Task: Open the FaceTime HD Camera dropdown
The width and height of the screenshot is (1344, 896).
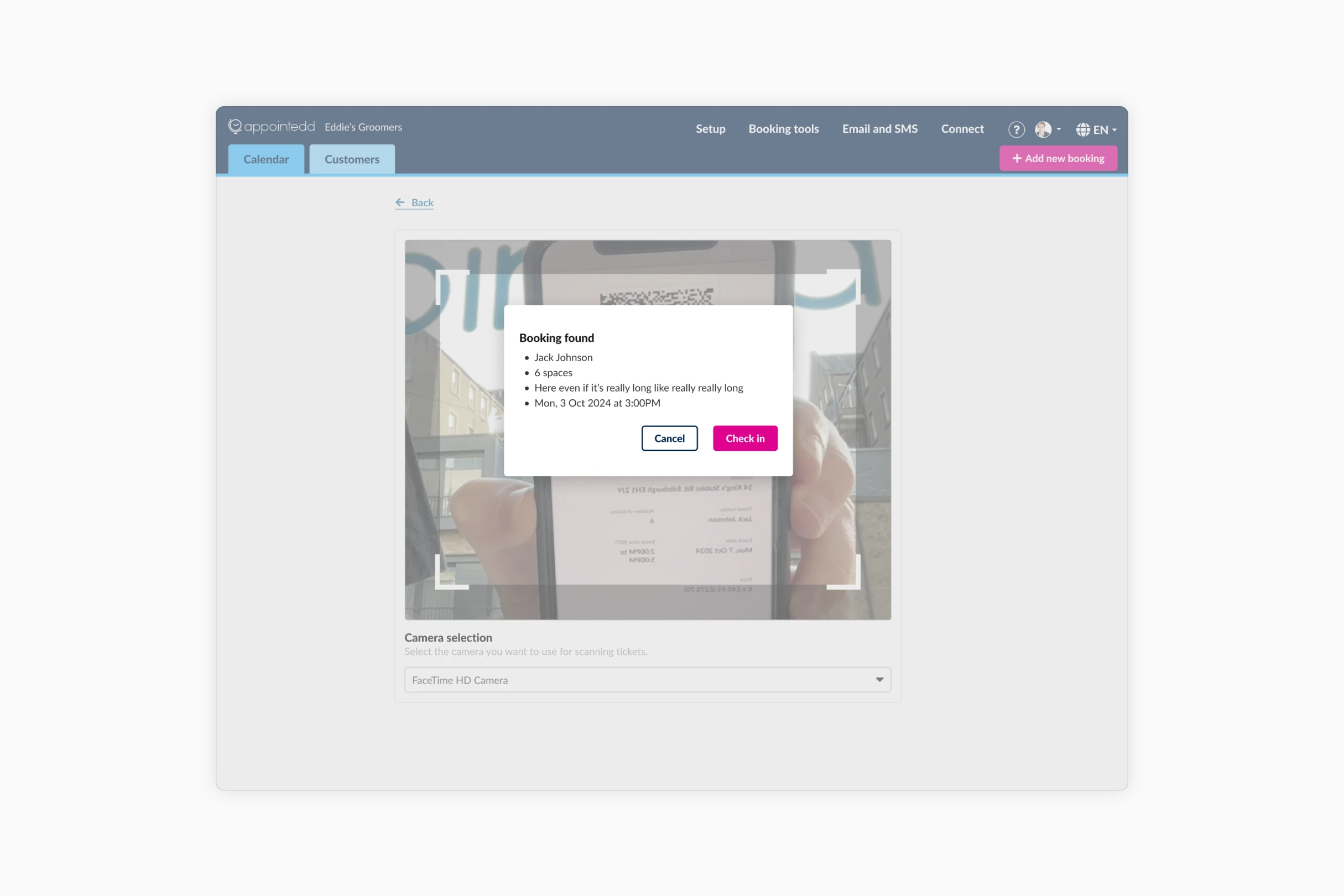Action: pyautogui.click(x=648, y=680)
